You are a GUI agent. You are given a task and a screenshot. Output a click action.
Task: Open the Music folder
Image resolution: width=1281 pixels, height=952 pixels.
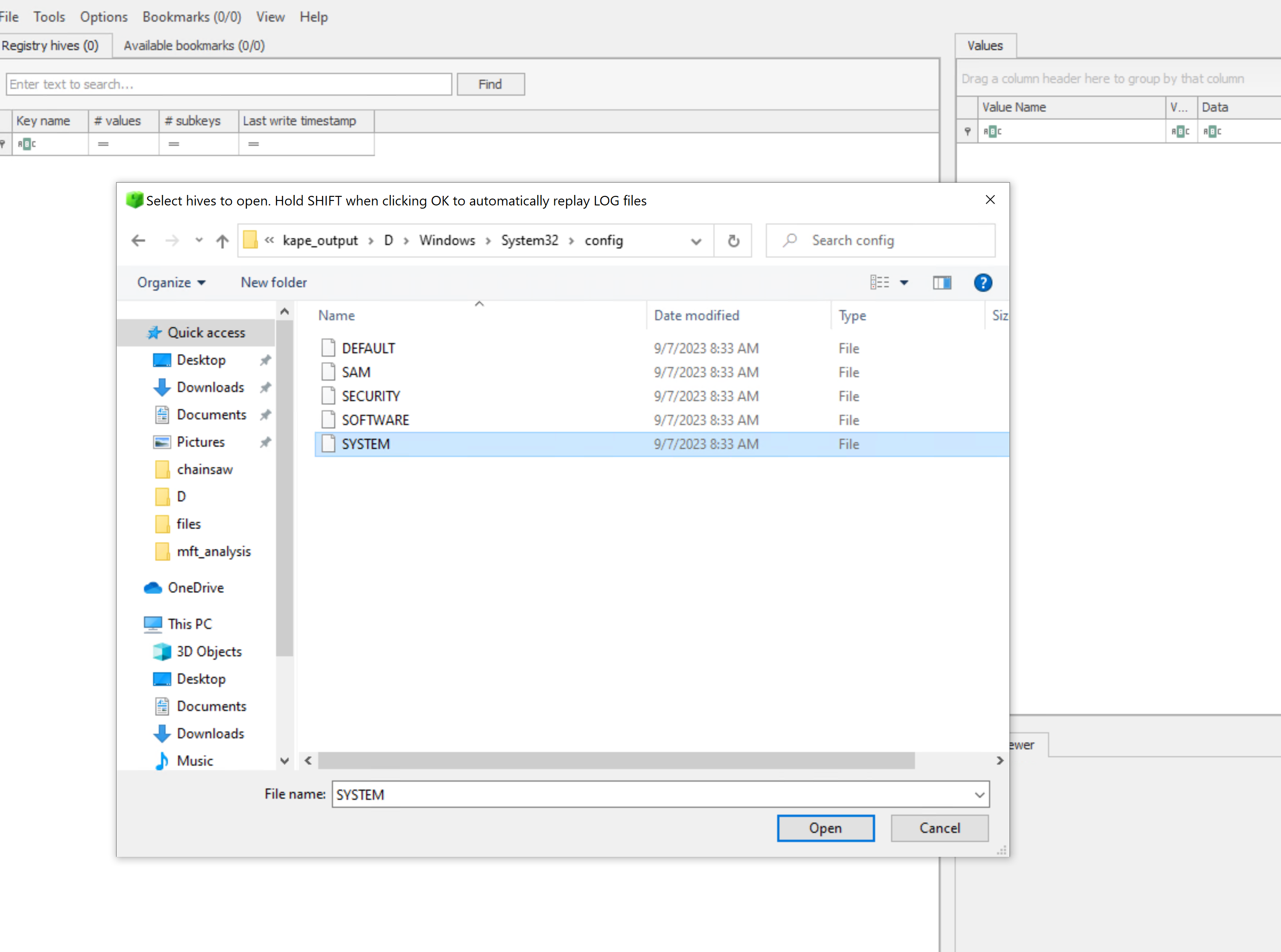coord(195,761)
